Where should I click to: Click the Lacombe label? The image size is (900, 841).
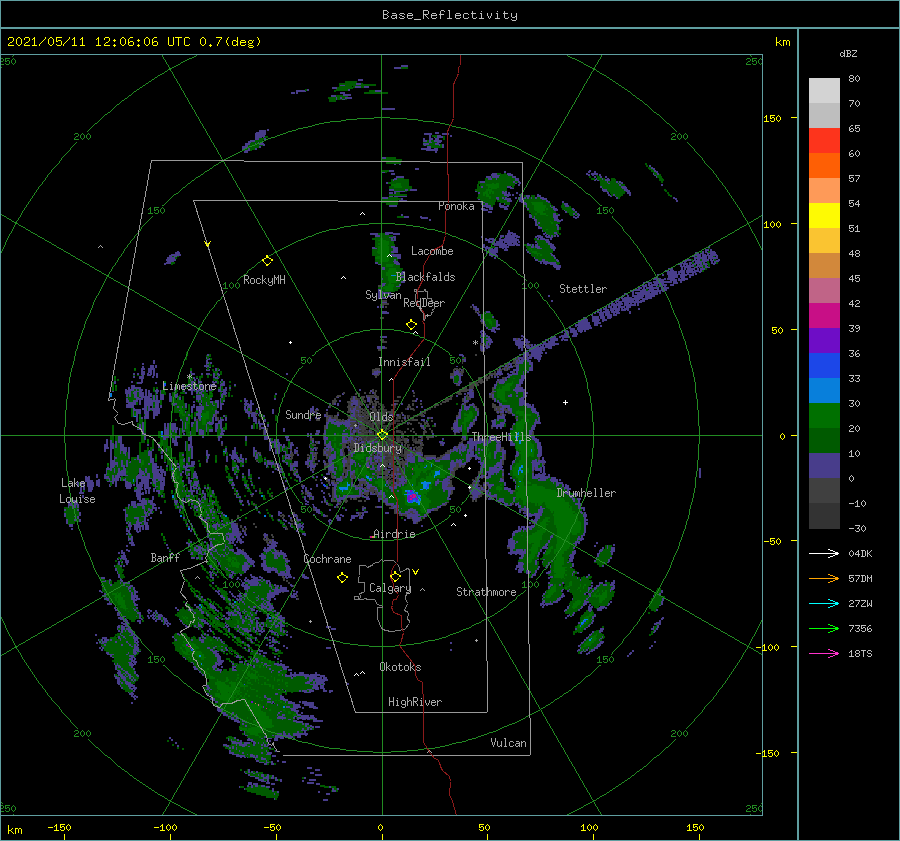click(432, 251)
